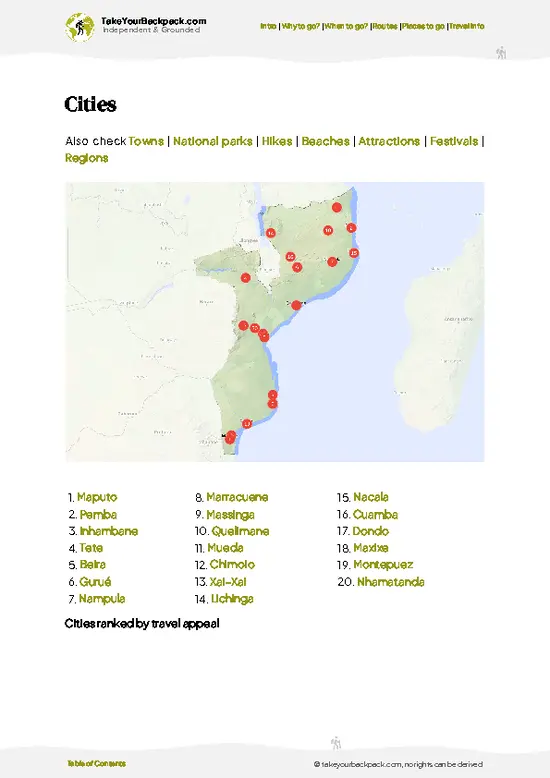Open the Nhamatanda city link
Viewport: 550px width, 778px height.
pos(391,582)
